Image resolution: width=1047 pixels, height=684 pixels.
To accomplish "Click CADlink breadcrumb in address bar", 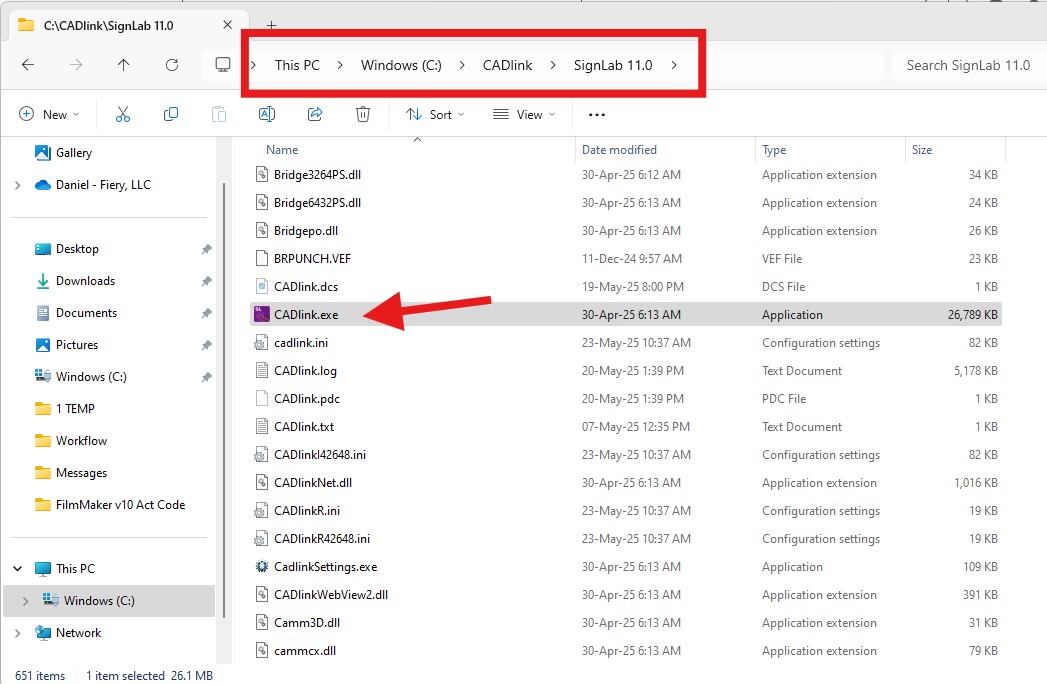I will point(507,65).
